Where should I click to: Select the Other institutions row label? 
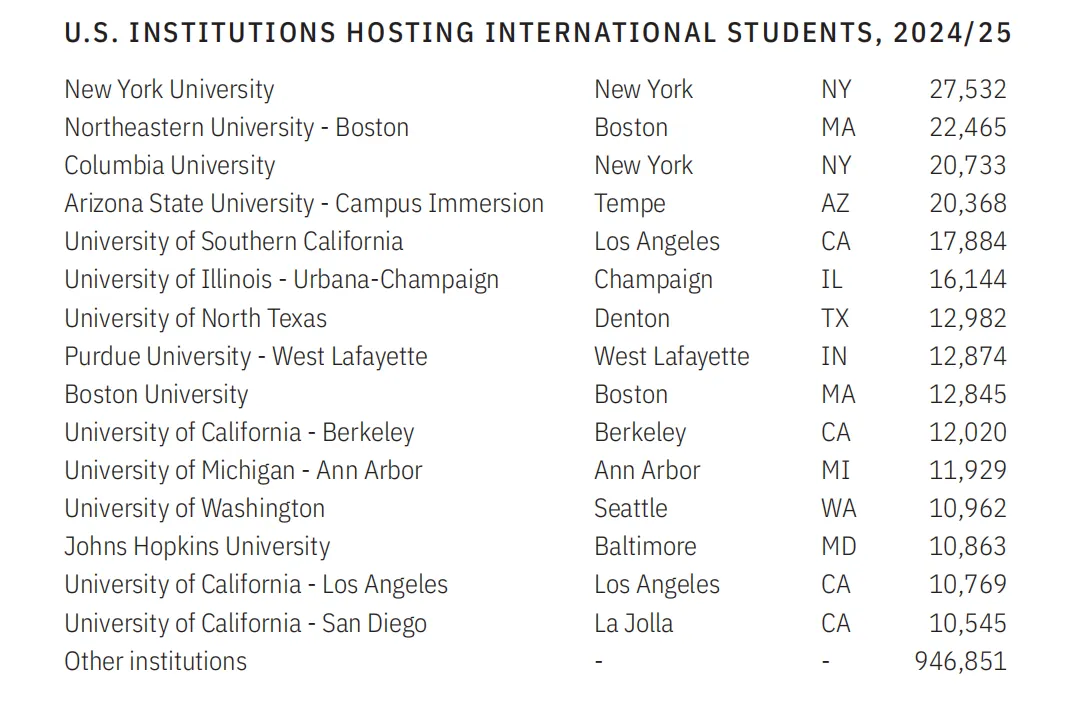coord(155,661)
